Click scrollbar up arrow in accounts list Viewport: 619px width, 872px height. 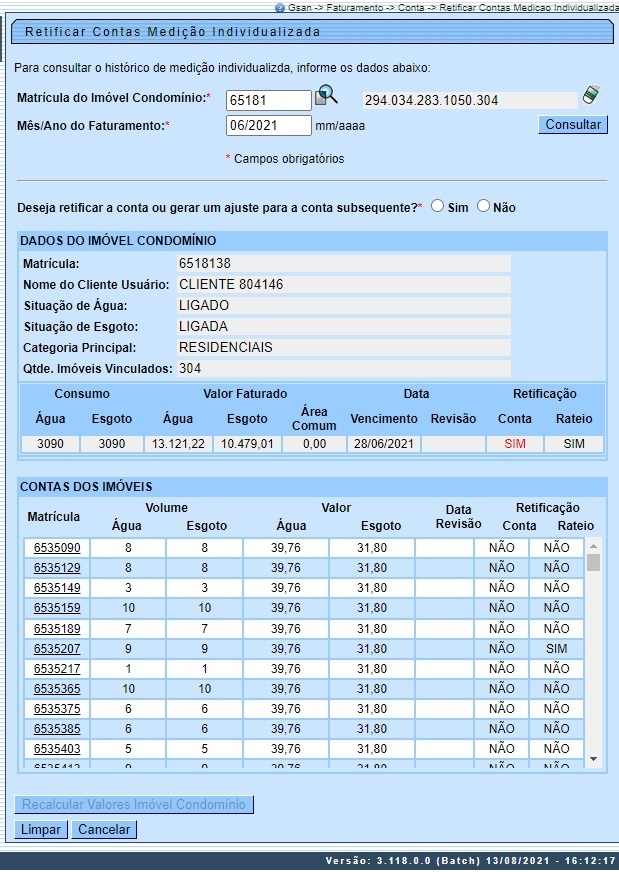point(593,546)
